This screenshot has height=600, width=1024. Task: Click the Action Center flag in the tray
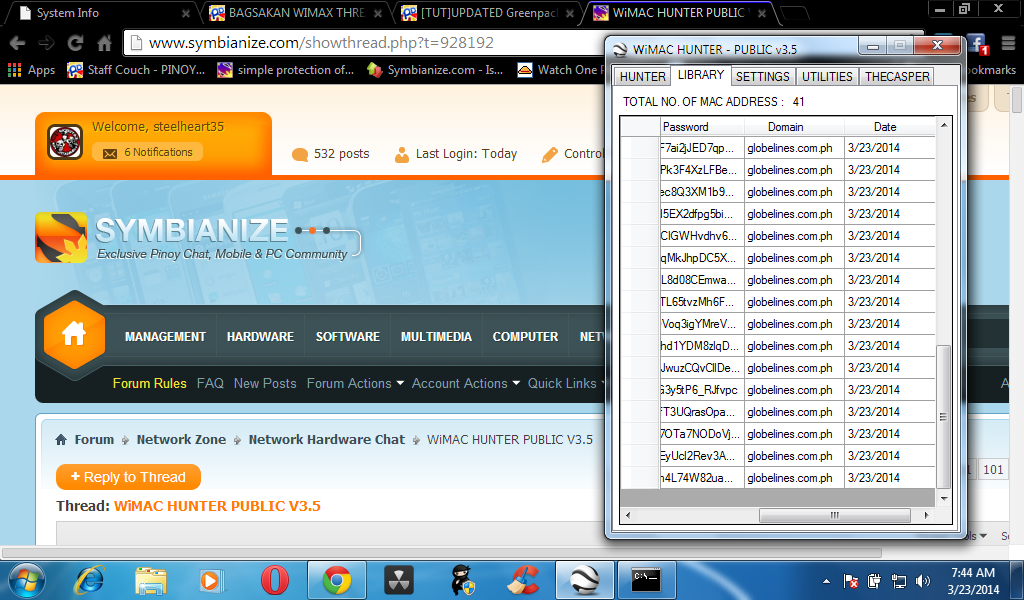pyautogui.click(x=850, y=581)
